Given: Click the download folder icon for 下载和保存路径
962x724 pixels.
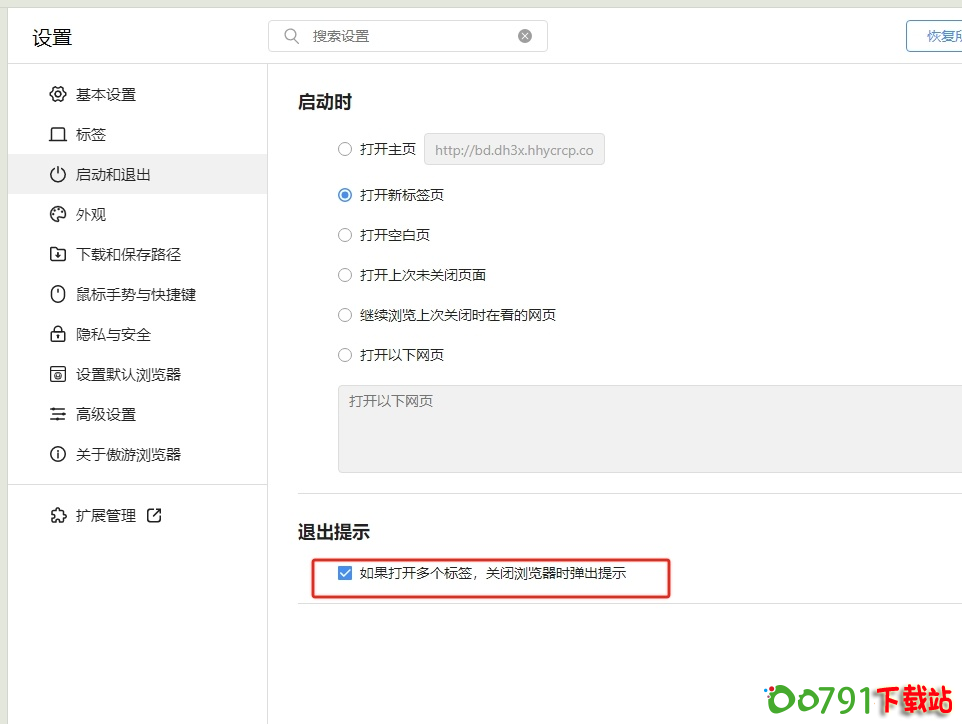Looking at the screenshot, I should (x=57, y=254).
